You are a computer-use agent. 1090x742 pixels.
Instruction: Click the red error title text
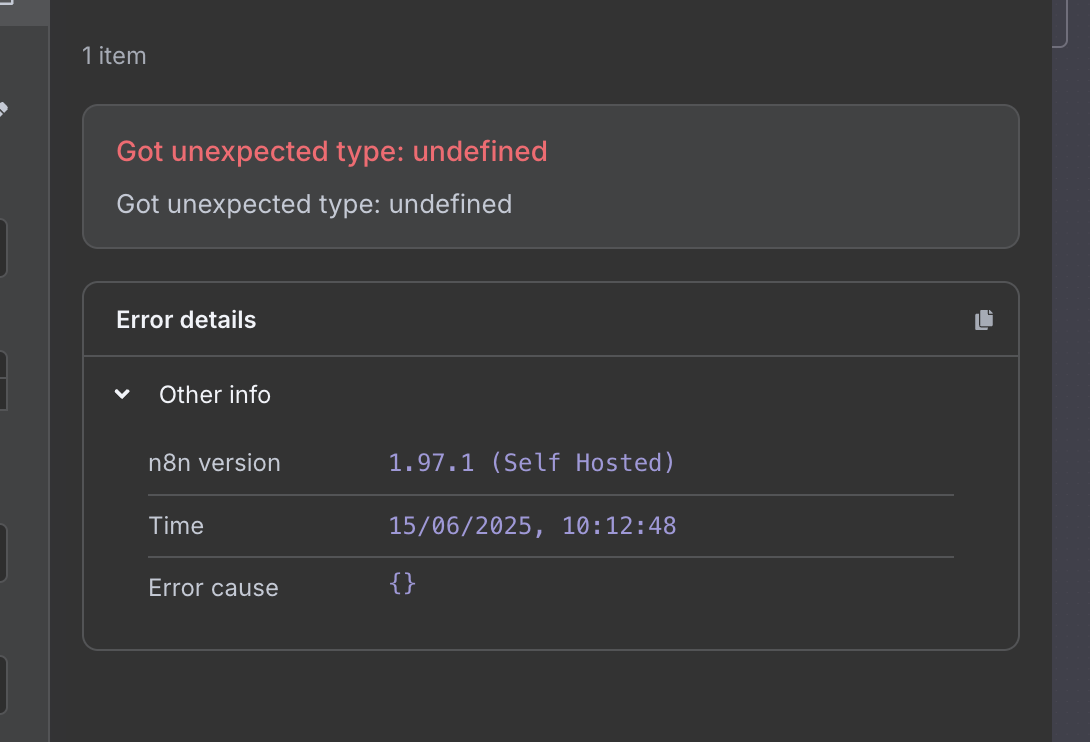[332, 152]
